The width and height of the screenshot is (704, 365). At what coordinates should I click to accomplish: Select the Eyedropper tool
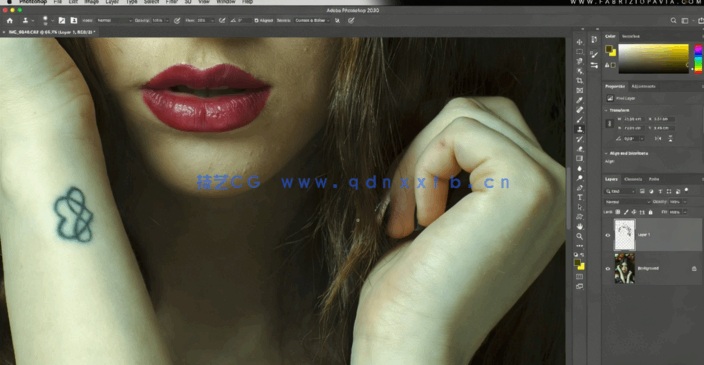(580, 100)
